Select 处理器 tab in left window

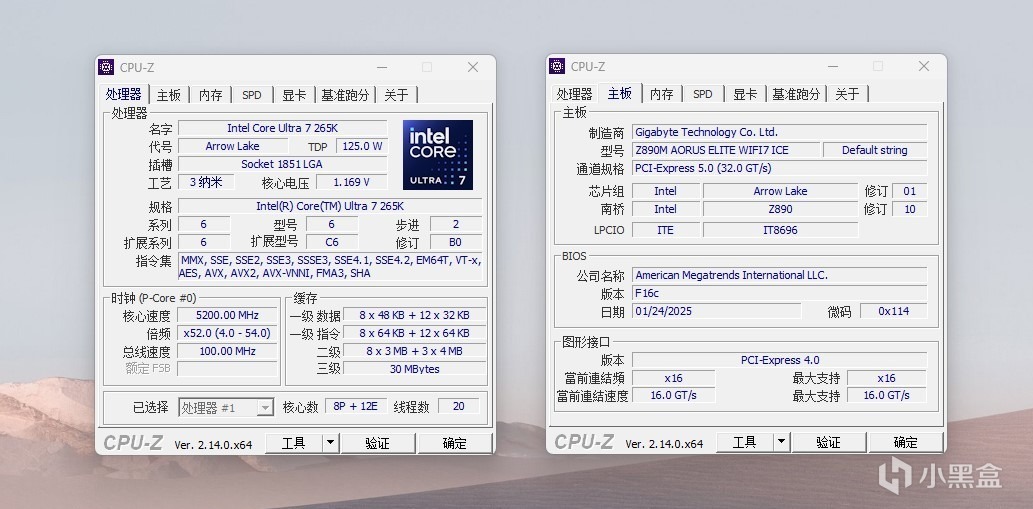point(124,94)
